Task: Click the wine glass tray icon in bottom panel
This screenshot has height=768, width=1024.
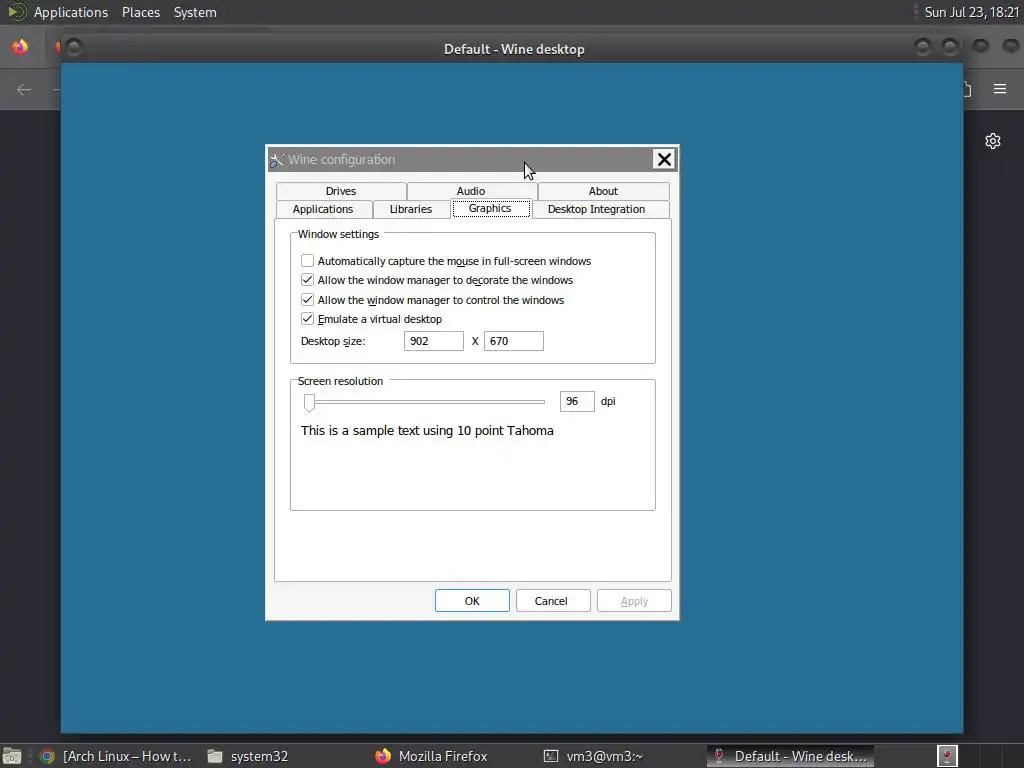Action: pyautogui.click(x=947, y=756)
